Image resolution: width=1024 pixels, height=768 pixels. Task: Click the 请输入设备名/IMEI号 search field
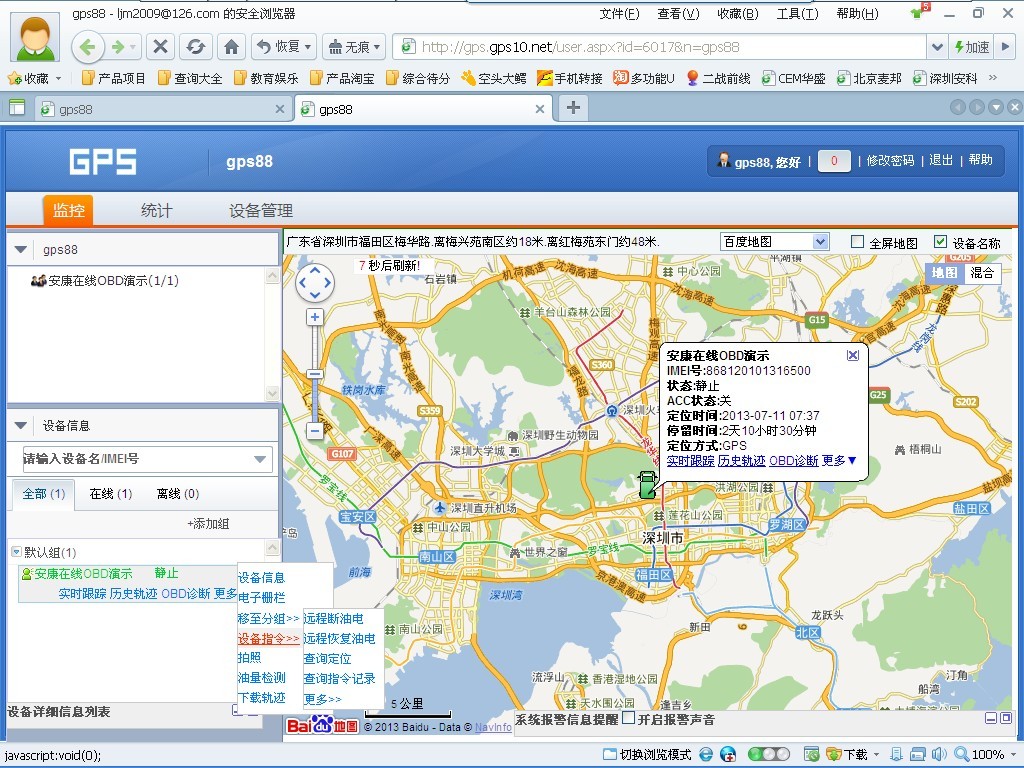pos(148,459)
